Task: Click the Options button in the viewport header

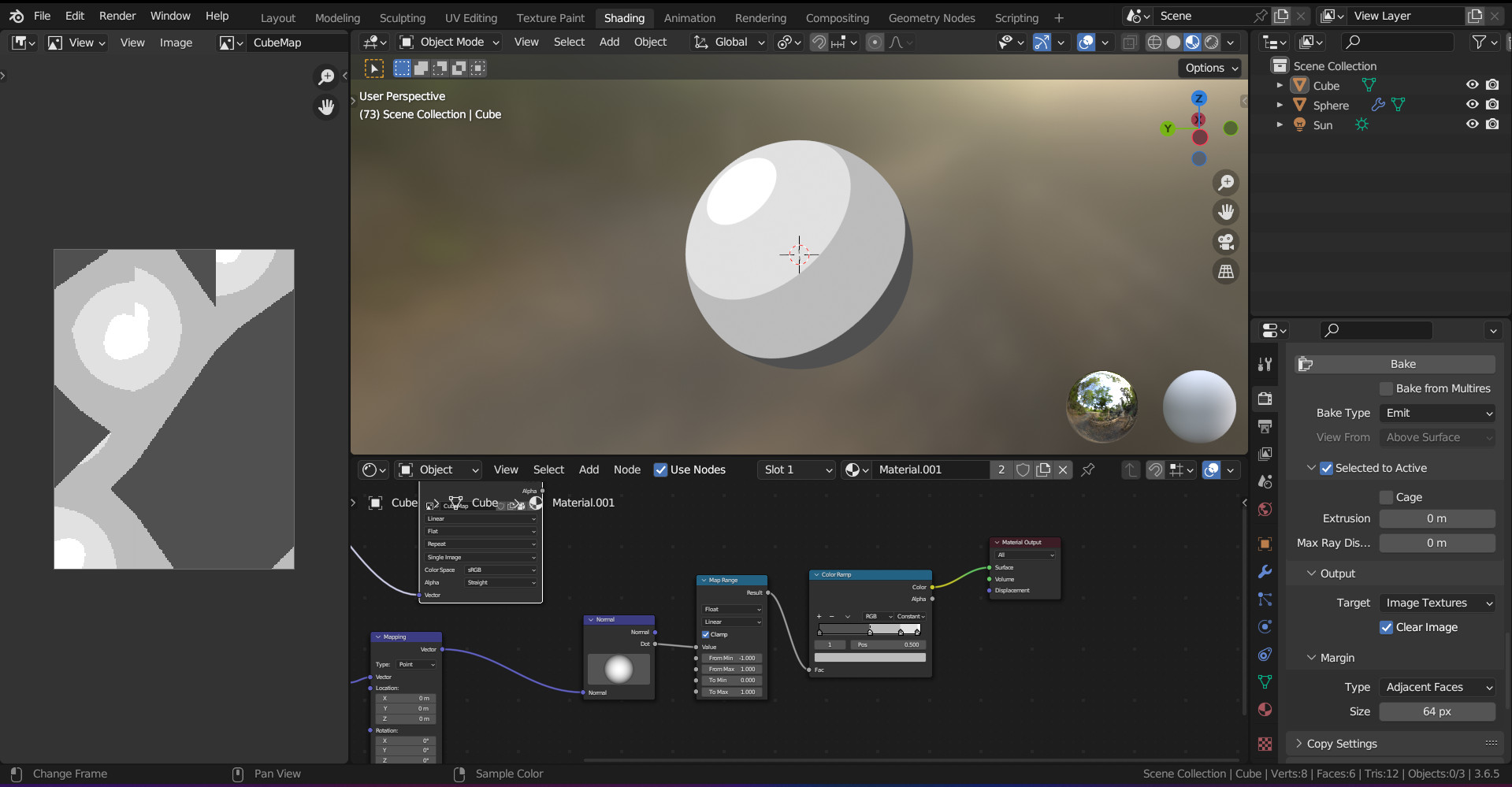Action: pyautogui.click(x=1209, y=68)
